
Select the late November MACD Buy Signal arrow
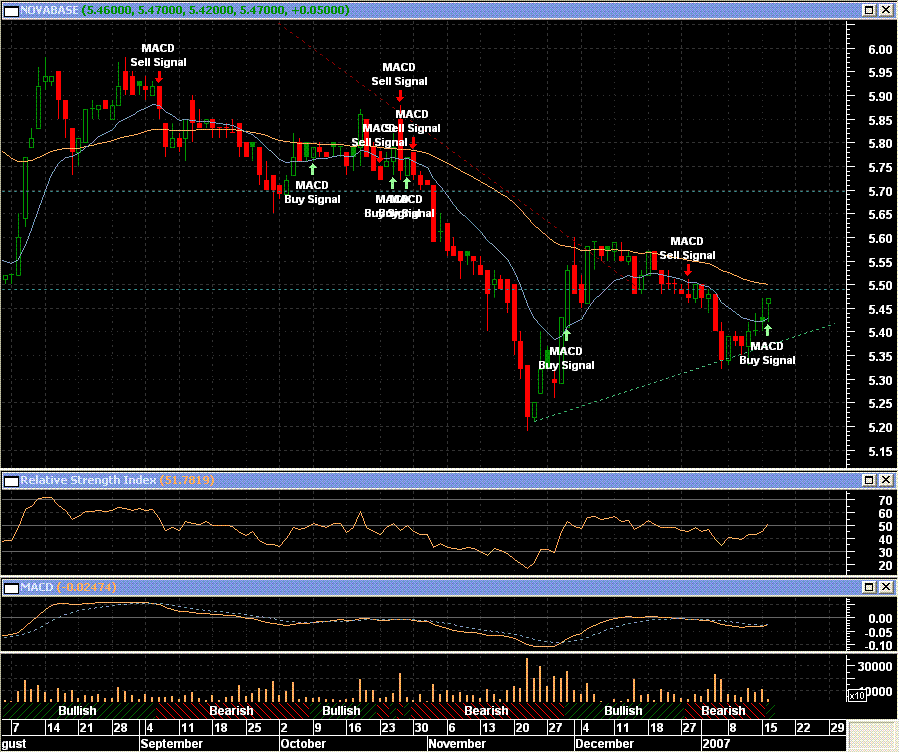click(x=566, y=335)
